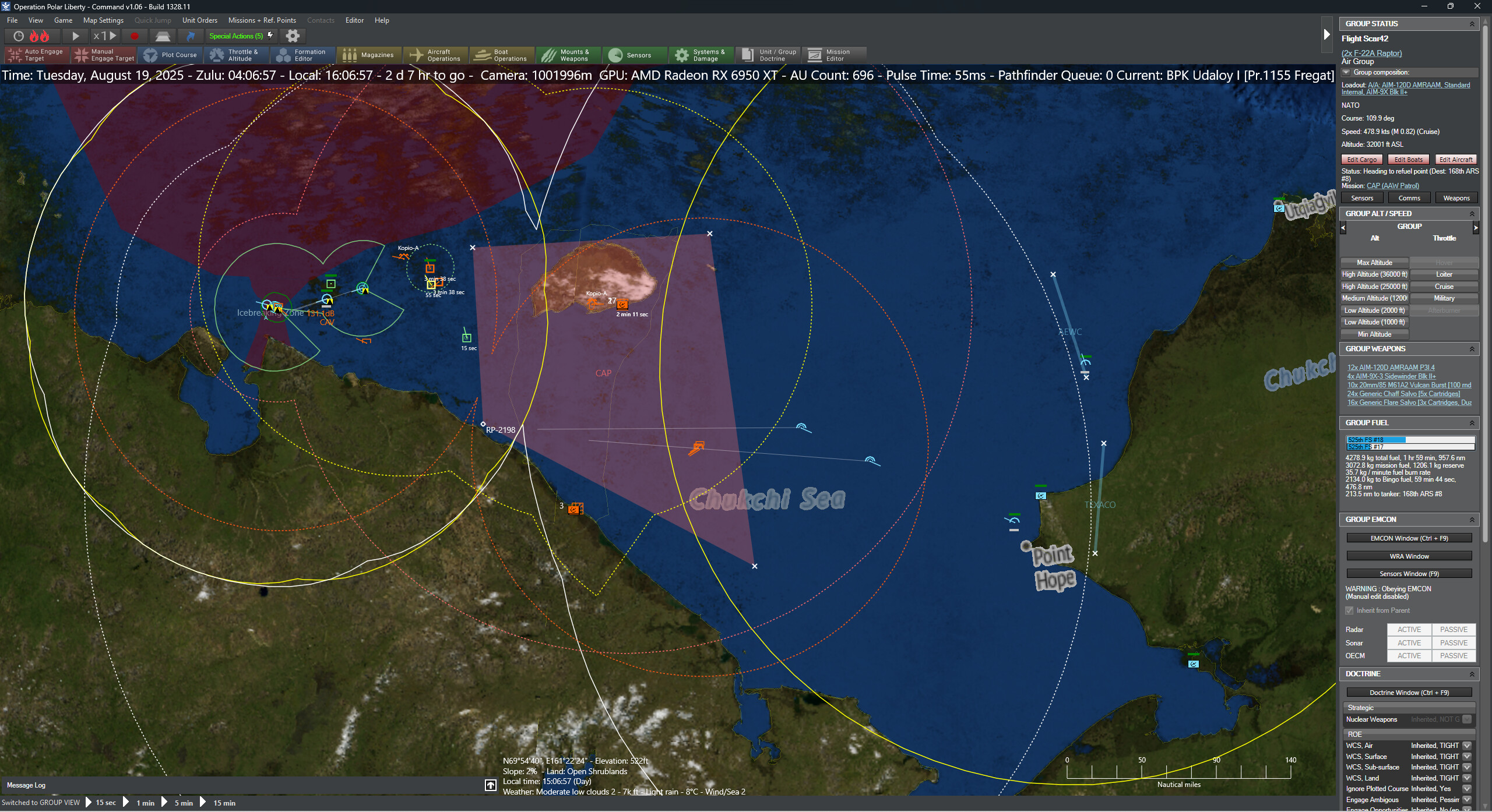Select the Auto Engage Target tool
This screenshot has width=1492, height=812.
(36, 54)
